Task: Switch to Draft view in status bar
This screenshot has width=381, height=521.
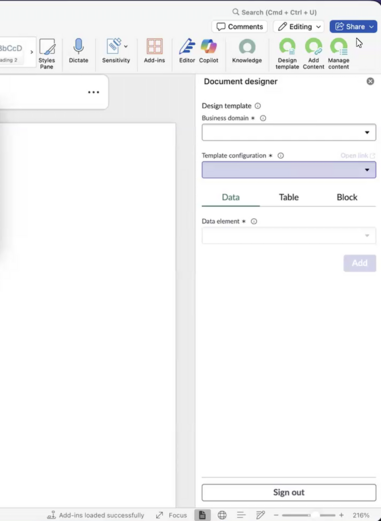Action: (x=260, y=515)
